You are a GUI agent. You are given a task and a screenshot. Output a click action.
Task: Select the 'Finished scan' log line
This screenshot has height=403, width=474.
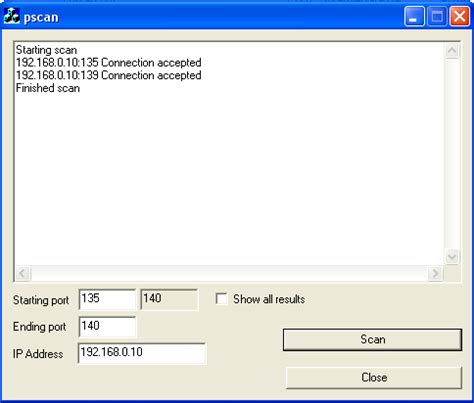48,88
